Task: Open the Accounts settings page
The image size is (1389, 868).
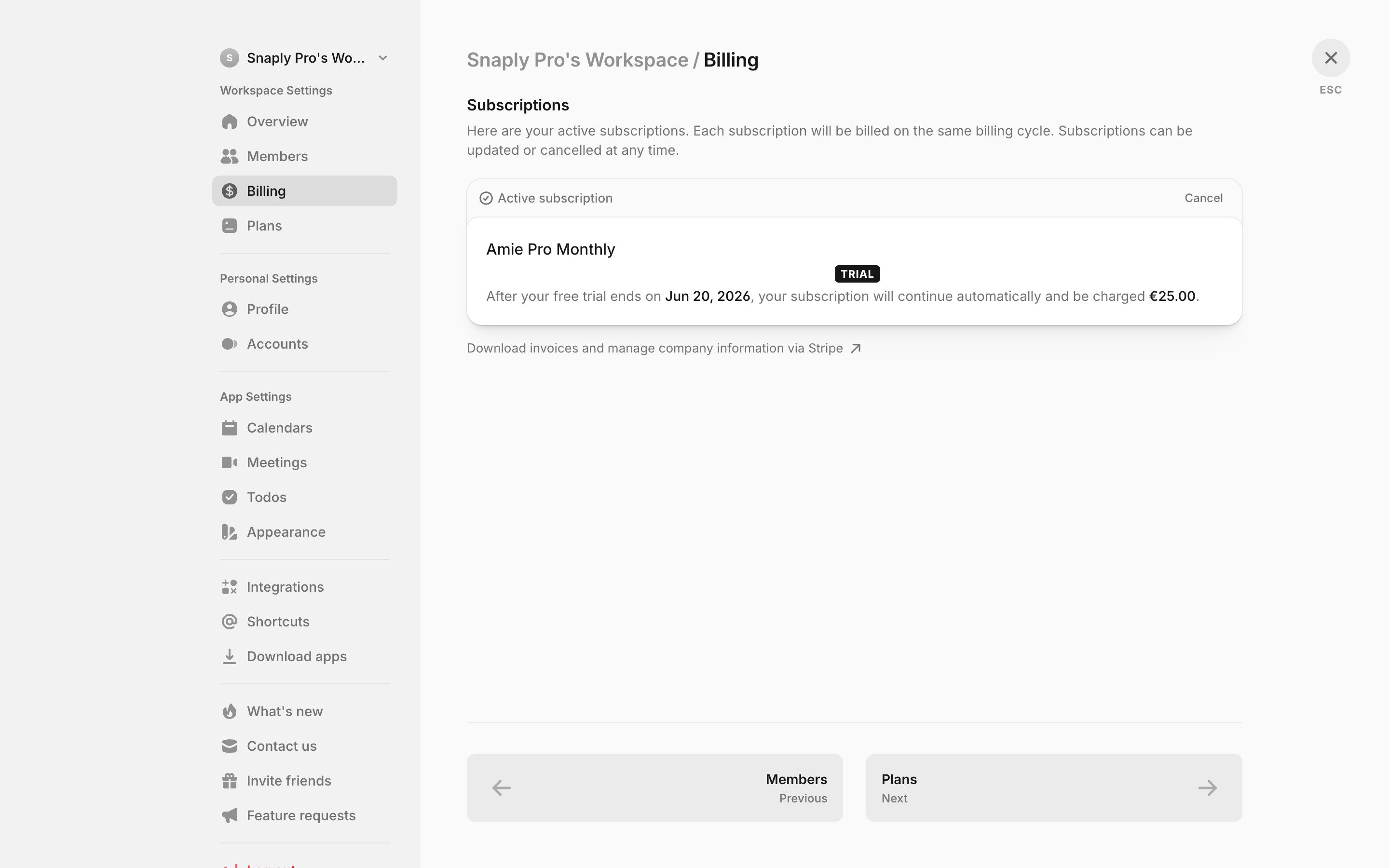Action: pyautogui.click(x=305, y=344)
